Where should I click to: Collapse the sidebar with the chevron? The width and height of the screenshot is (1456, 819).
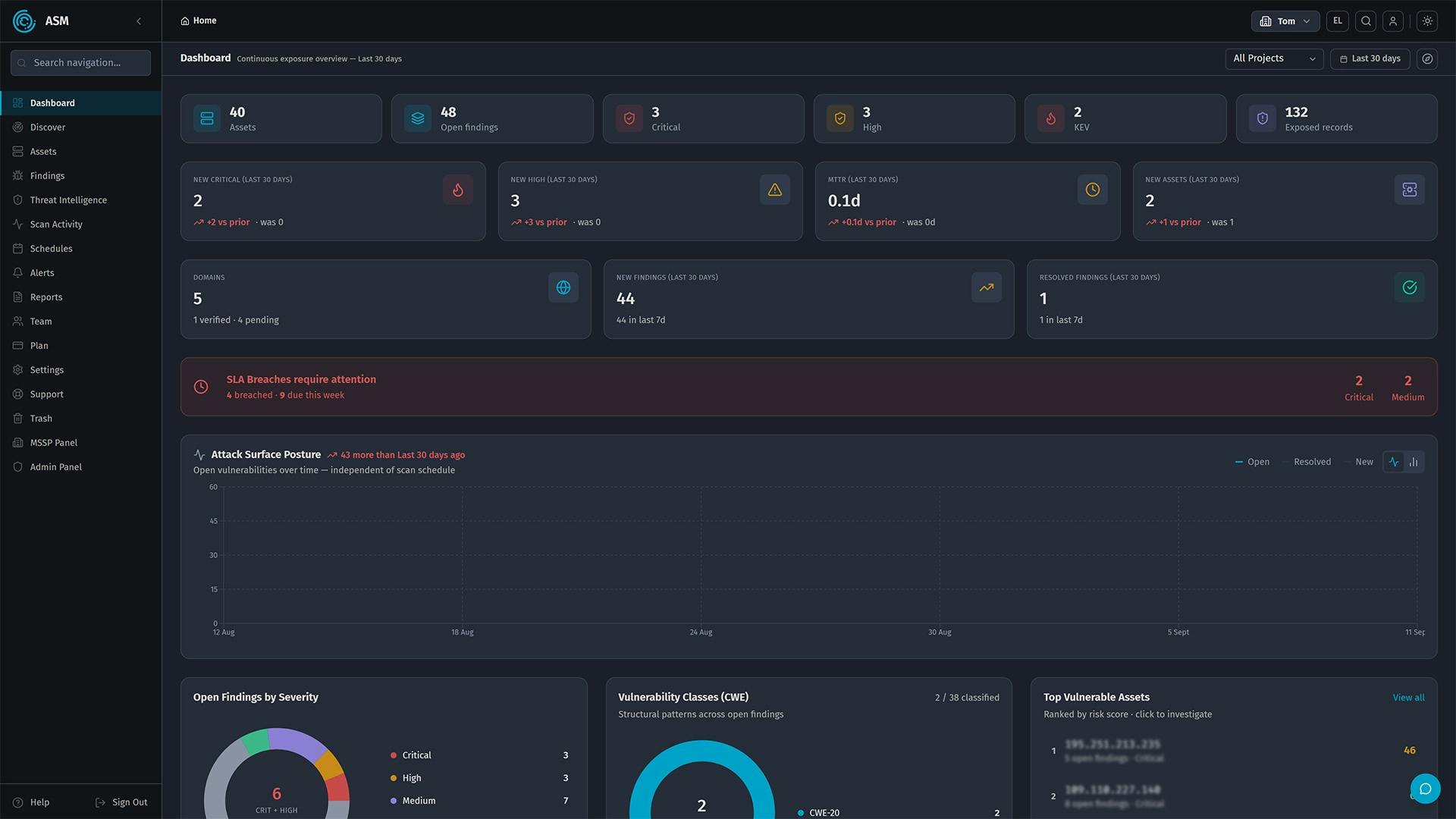(139, 21)
